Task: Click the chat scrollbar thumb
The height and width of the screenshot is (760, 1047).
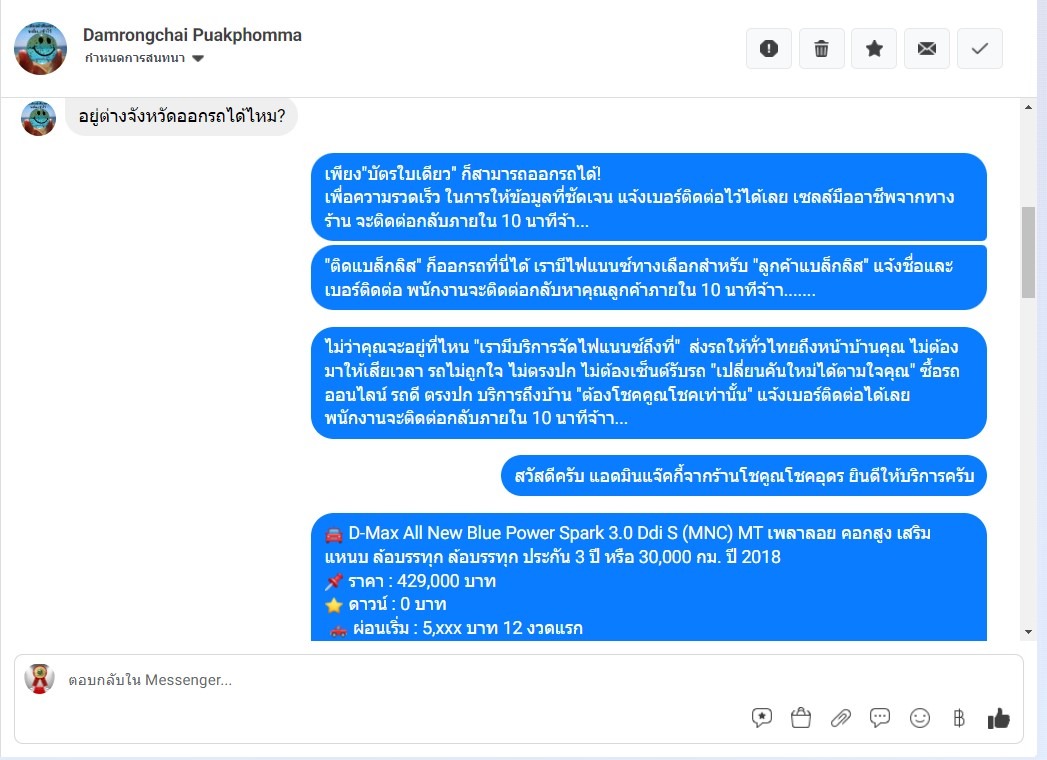Action: click(1028, 252)
